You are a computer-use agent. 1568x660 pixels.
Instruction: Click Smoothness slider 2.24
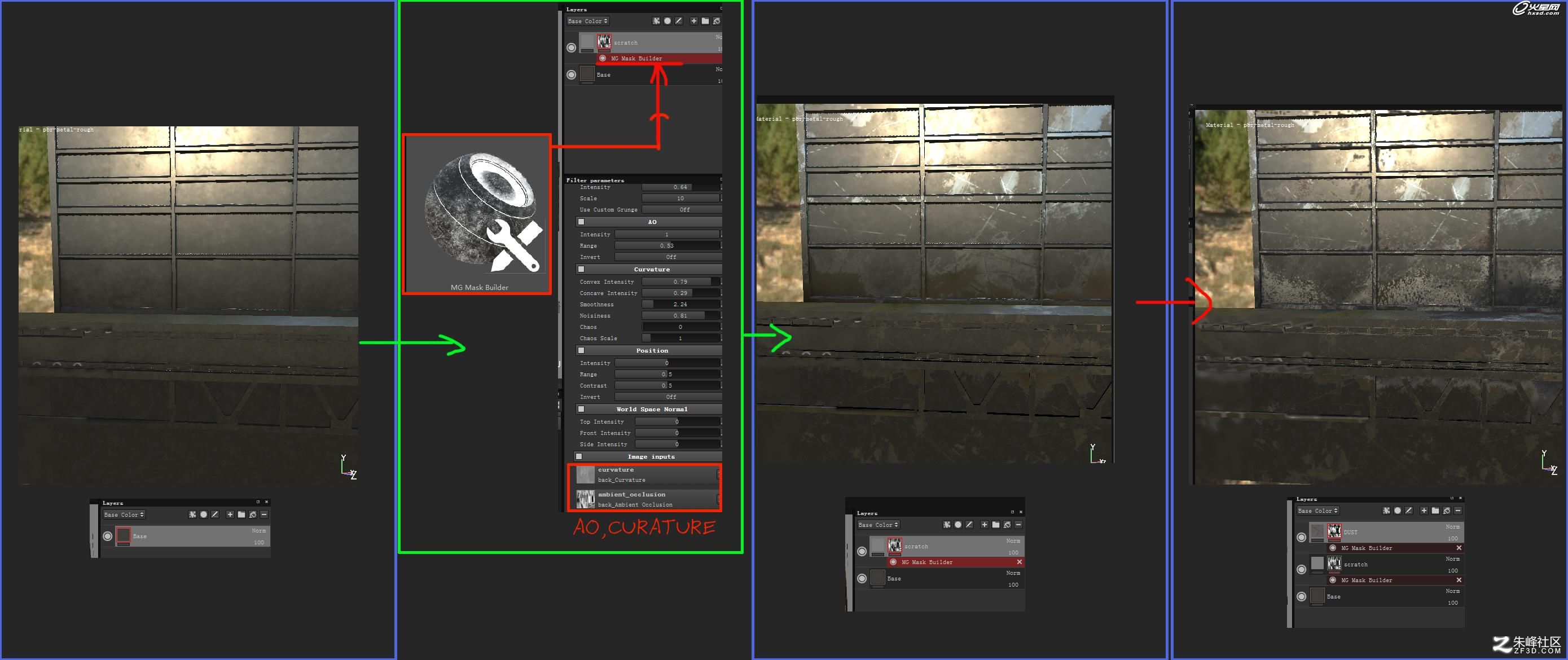(681, 304)
